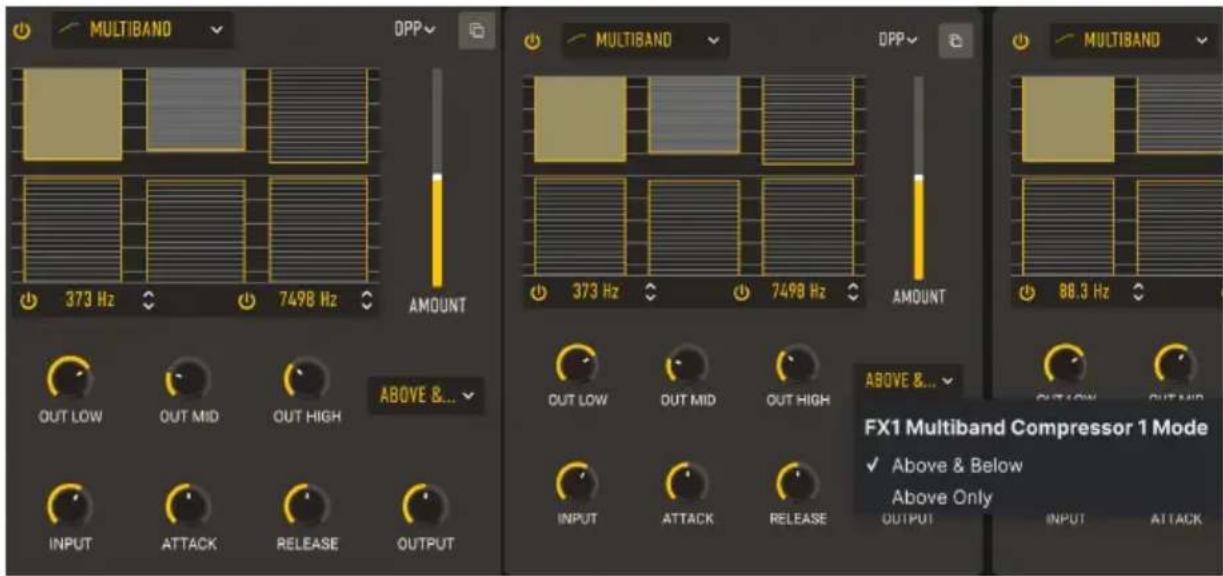The image size is (1223, 576).
Task: Click the solid low band block, third panel
Action: [1068, 119]
